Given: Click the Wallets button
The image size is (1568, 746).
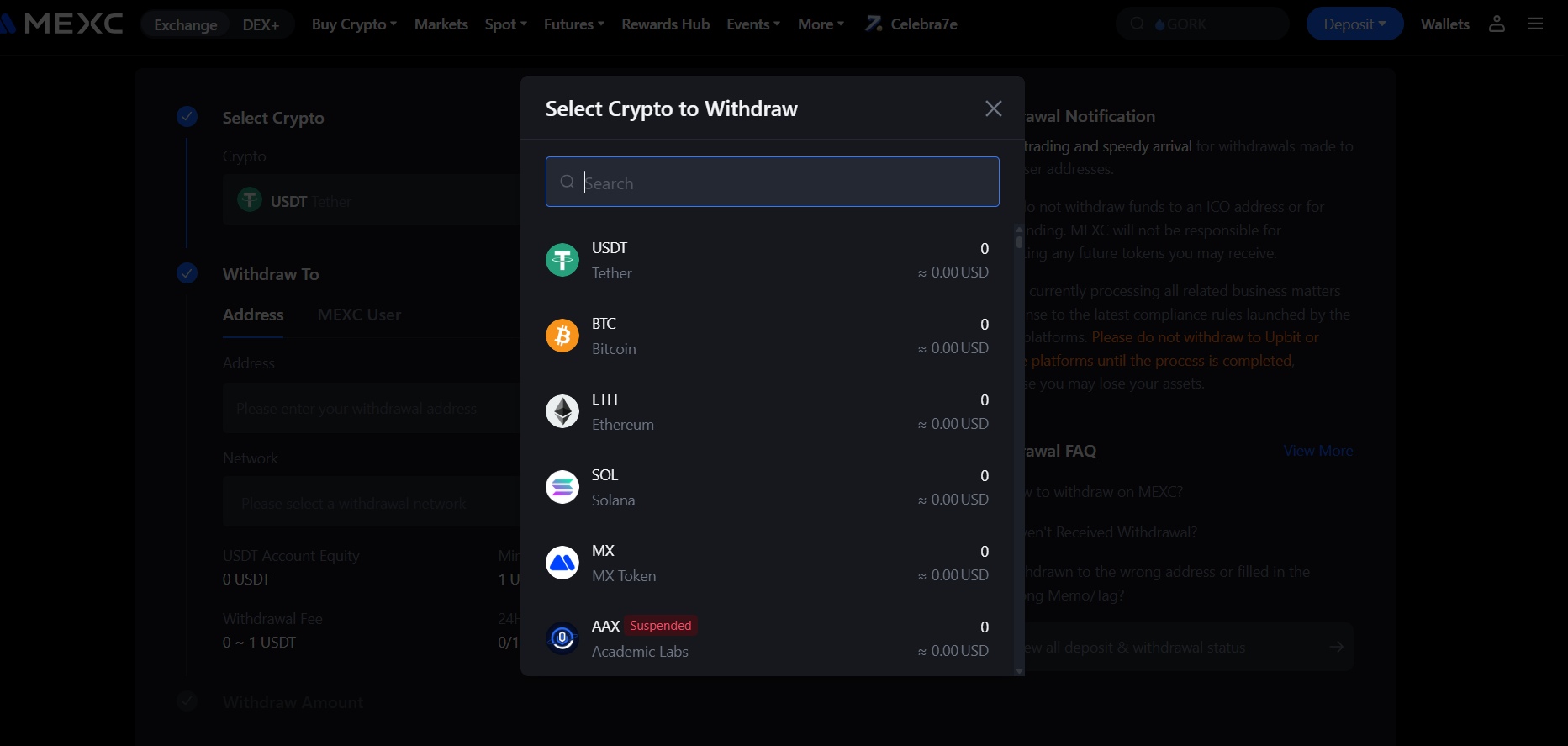Looking at the screenshot, I should click(x=1444, y=24).
